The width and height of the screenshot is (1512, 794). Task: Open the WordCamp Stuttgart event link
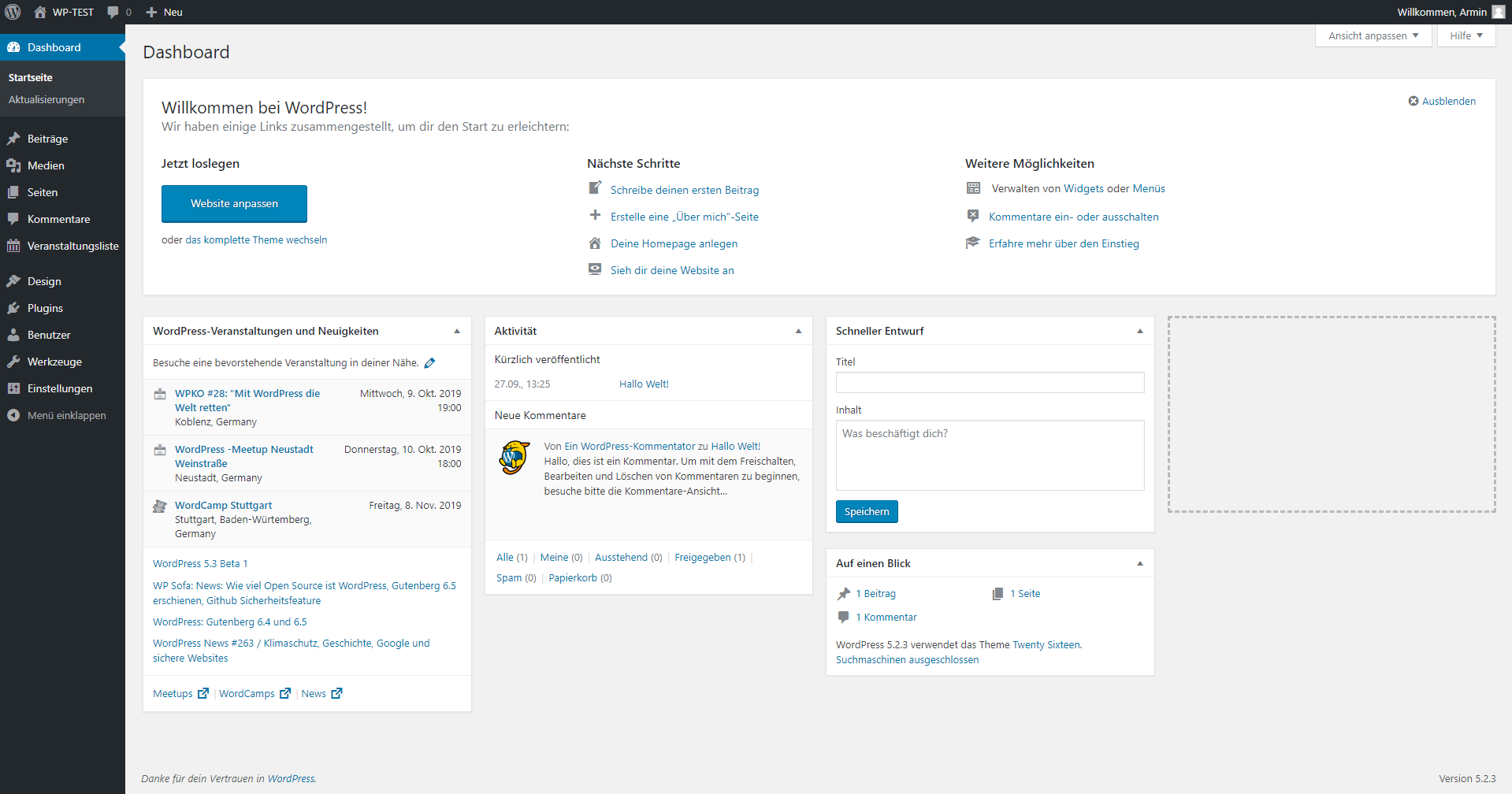[x=223, y=505]
